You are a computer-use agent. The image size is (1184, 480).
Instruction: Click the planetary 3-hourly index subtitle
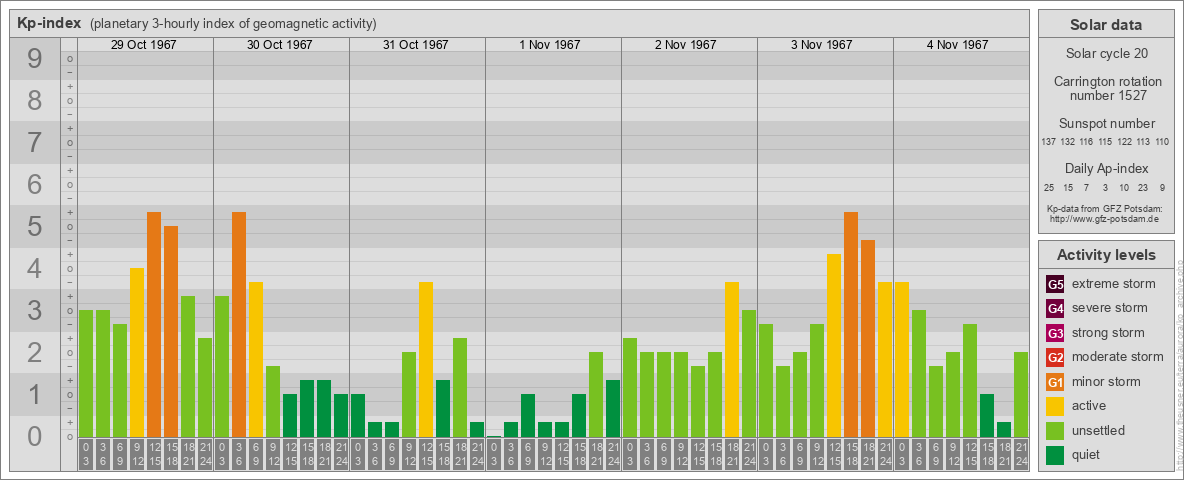233,24
